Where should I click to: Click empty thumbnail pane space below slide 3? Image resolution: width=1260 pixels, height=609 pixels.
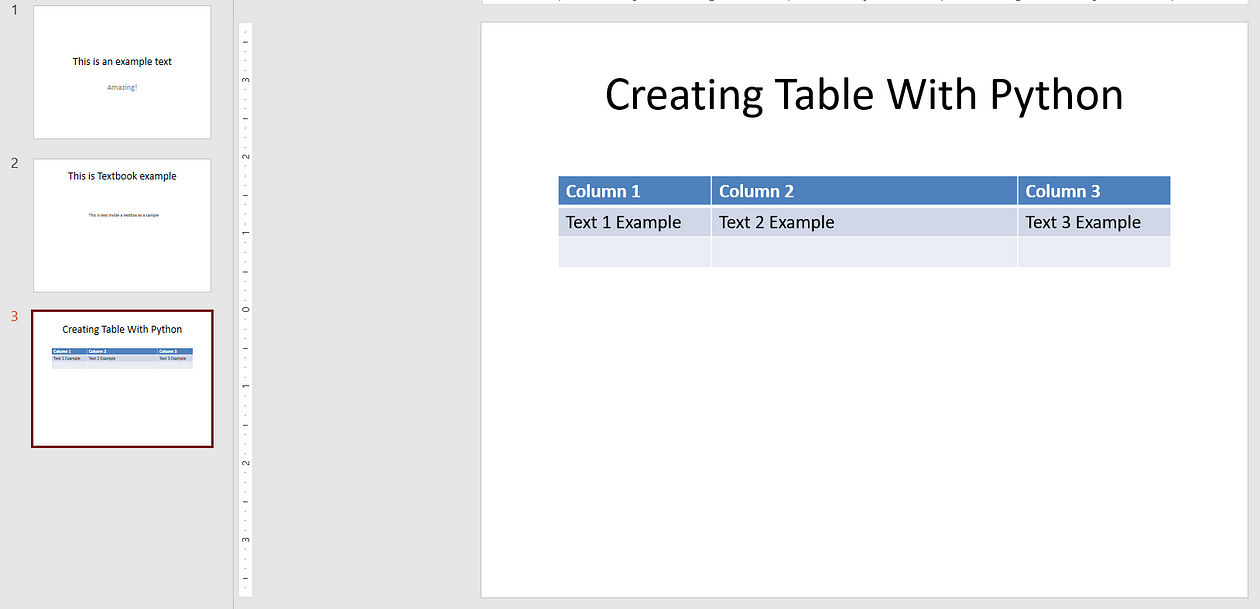point(120,530)
